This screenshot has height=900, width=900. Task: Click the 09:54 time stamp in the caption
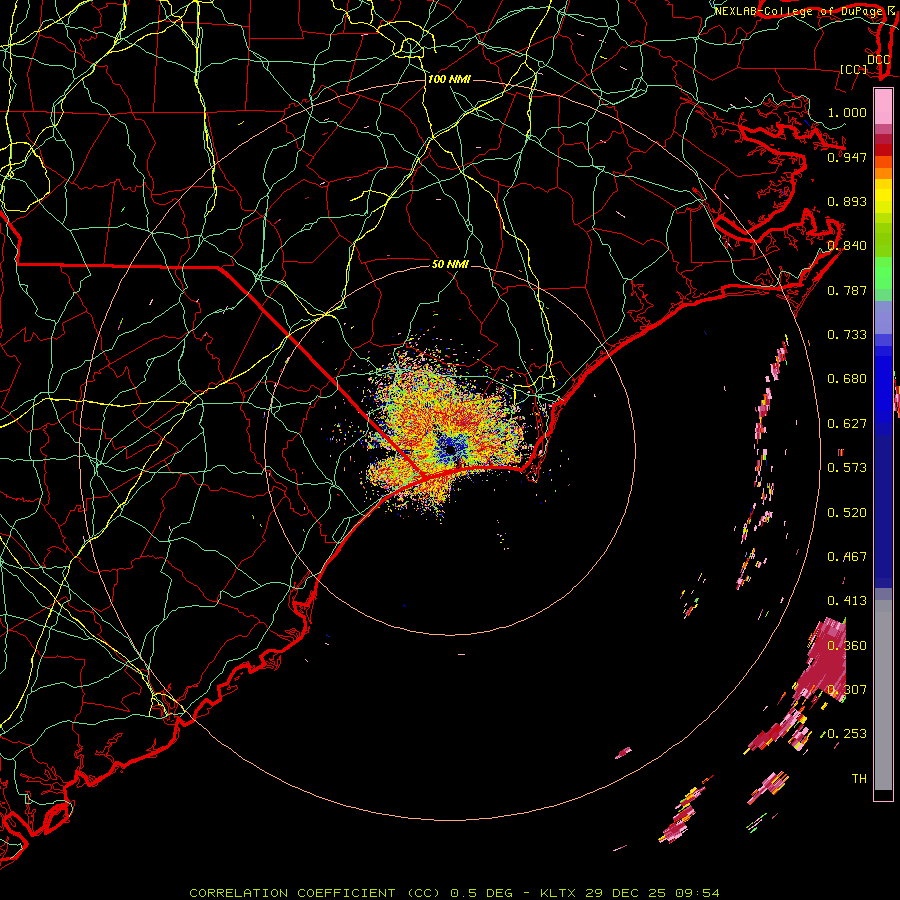point(697,893)
